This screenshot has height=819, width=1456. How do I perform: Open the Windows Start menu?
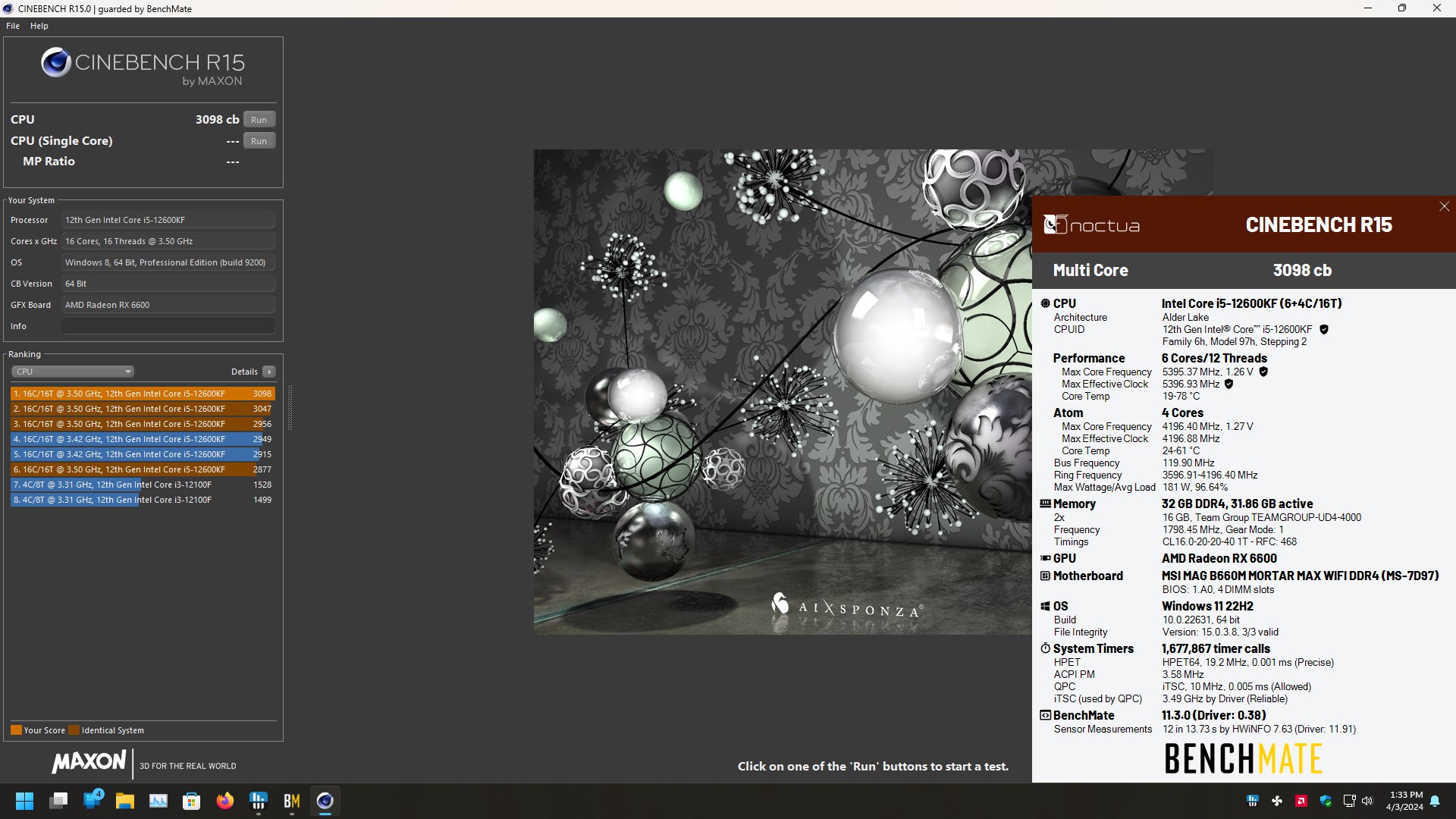(x=24, y=801)
